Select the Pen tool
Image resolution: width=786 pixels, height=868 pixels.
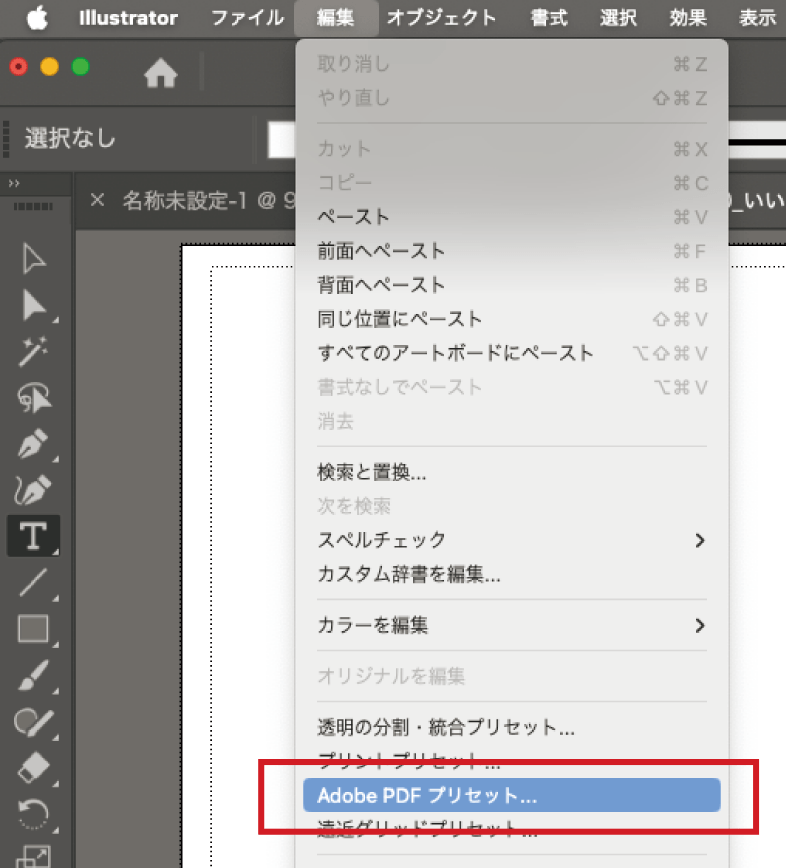pos(33,443)
